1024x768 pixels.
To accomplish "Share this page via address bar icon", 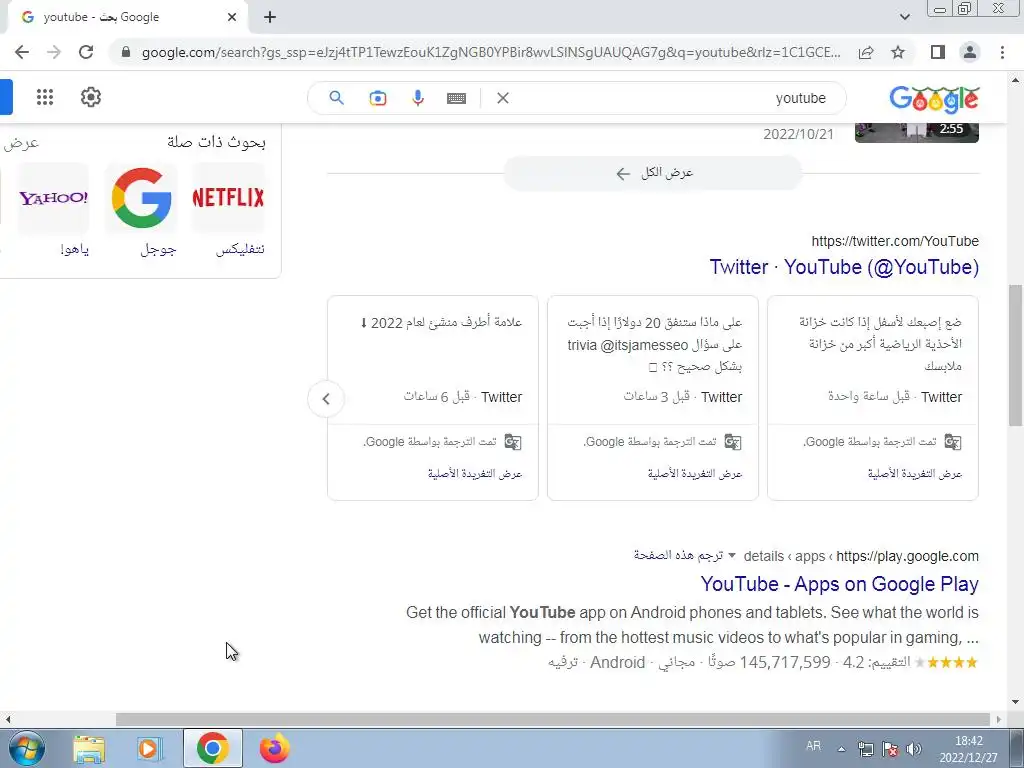I will point(866,52).
